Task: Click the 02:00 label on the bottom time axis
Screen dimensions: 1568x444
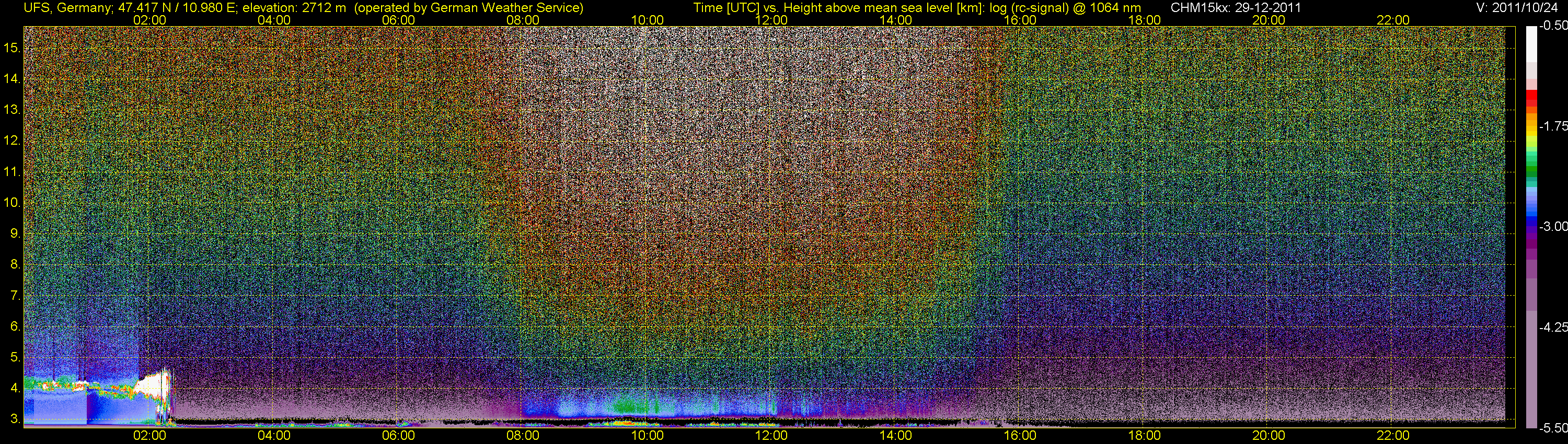Action: pyautogui.click(x=149, y=436)
